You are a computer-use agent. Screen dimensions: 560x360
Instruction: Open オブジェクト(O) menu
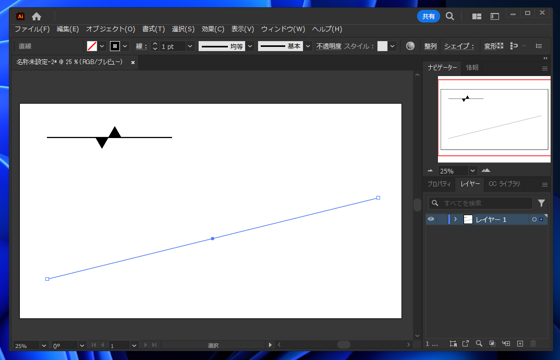click(x=110, y=29)
